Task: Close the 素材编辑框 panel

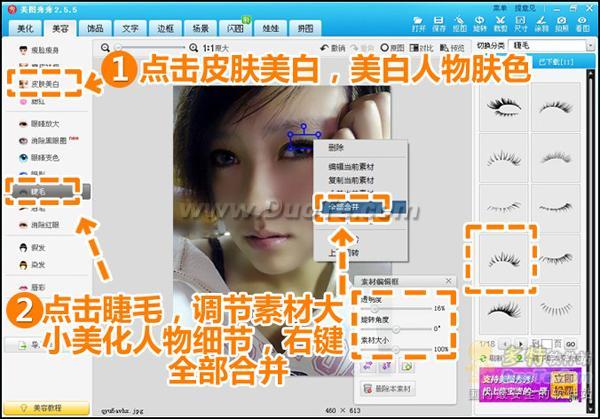Action: click(449, 281)
